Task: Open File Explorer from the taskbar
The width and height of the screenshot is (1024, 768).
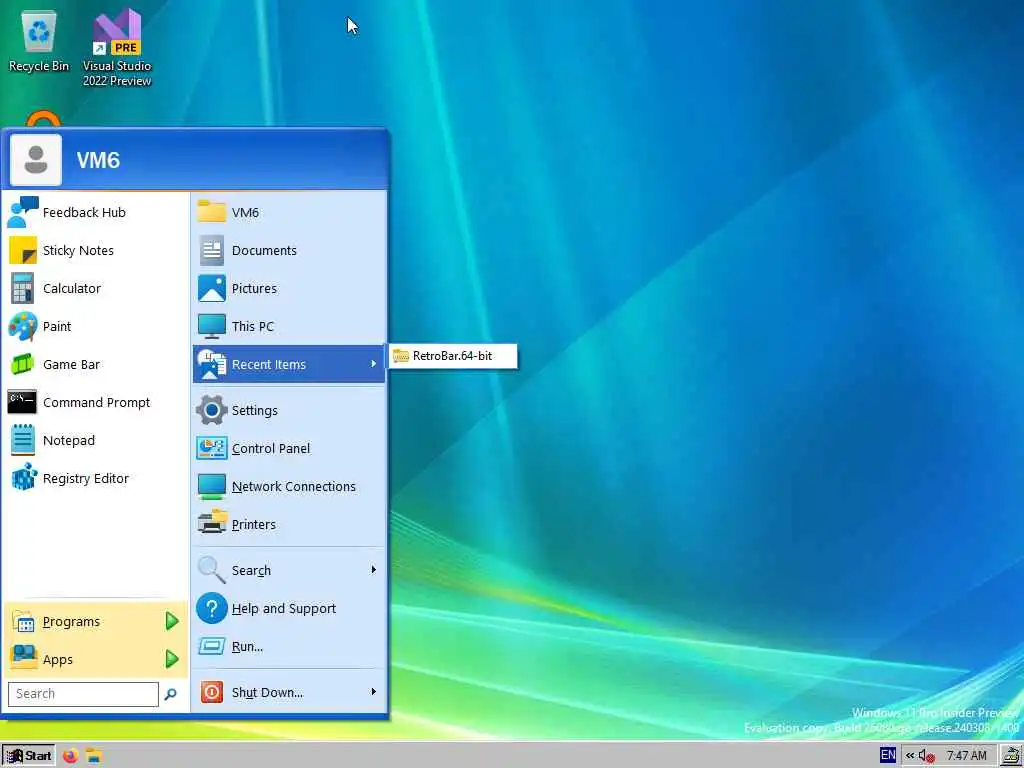Action: pos(94,756)
